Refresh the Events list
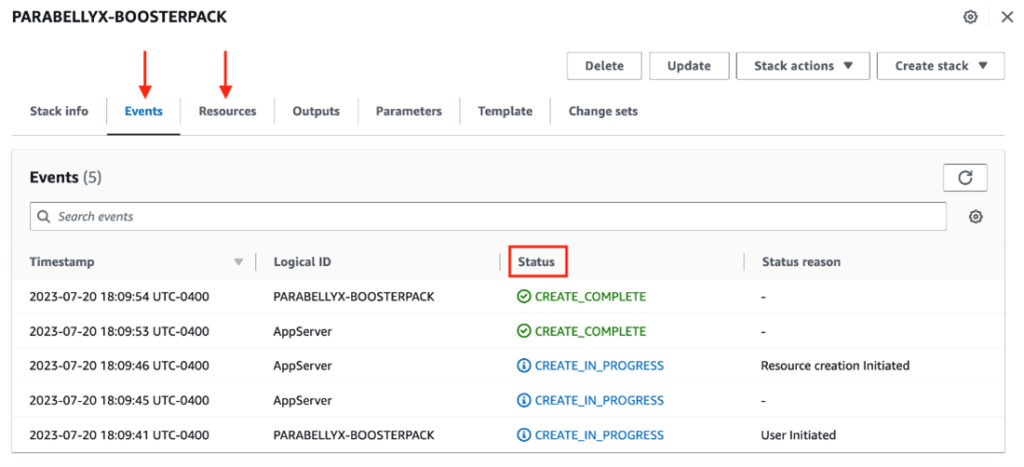This screenshot has height=467, width=1024. point(965,177)
